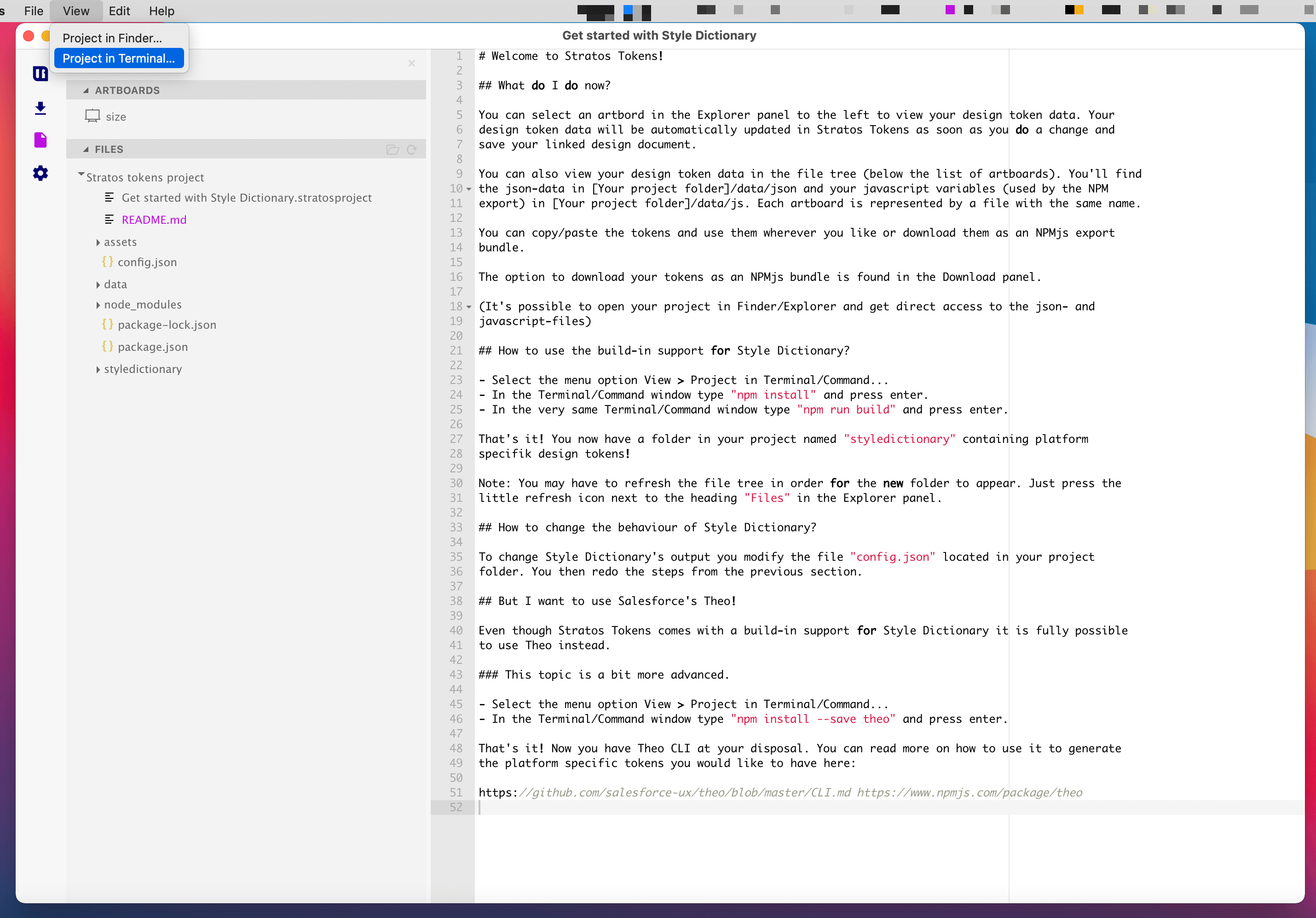Select the size artboard
Screen dimensions: 1316x918
coord(116,117)
